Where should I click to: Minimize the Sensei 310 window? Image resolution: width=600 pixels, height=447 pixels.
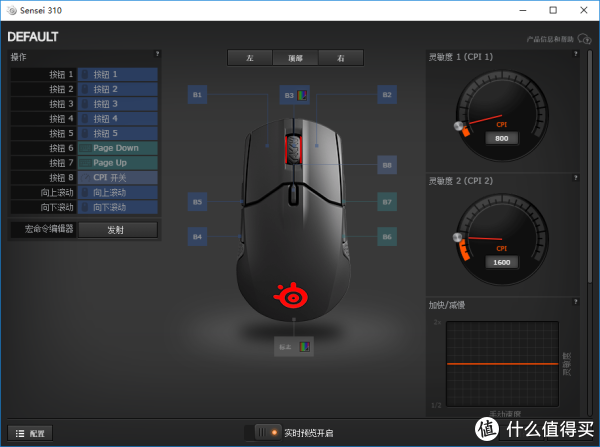(x=523, y=10)
